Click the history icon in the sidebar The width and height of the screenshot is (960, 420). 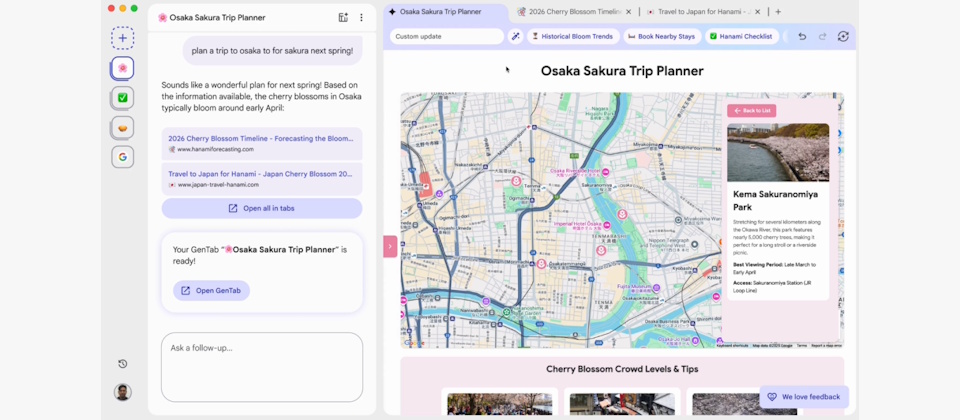click(122, 364)
